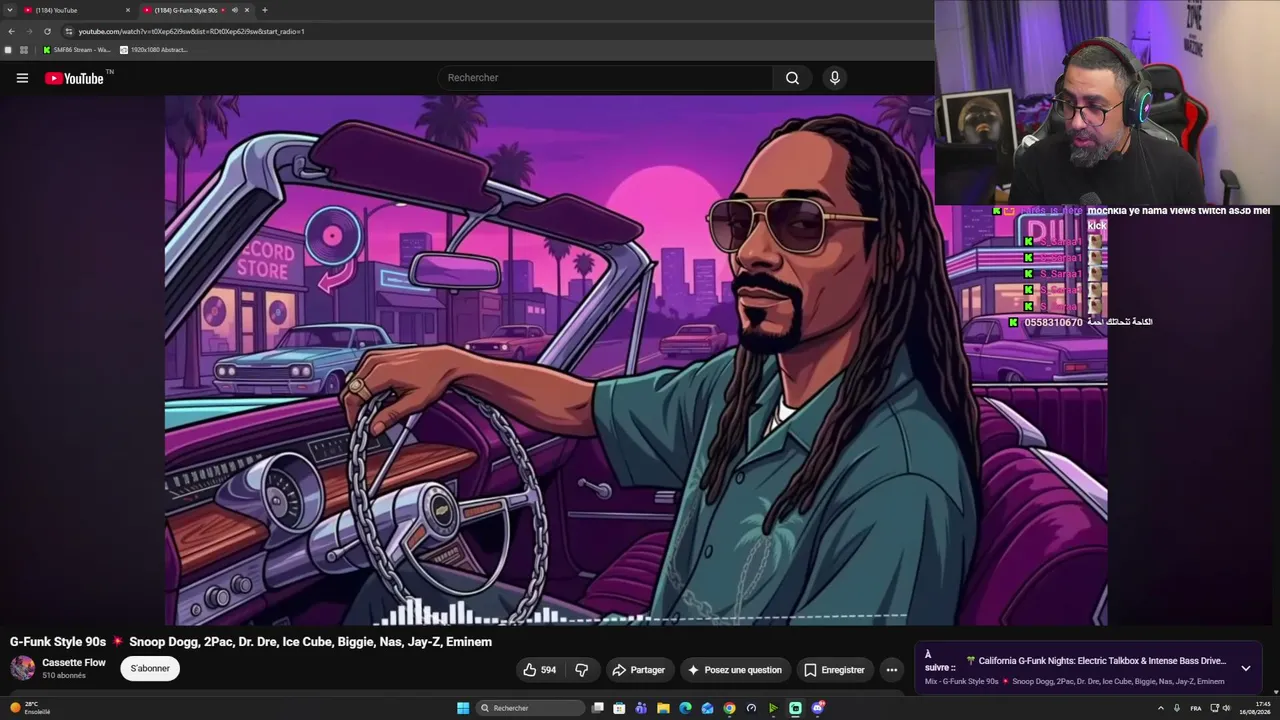Viewport: 1280px width, 720px height.
Task: View site information for youtube.com
Action: click(68, 31)
